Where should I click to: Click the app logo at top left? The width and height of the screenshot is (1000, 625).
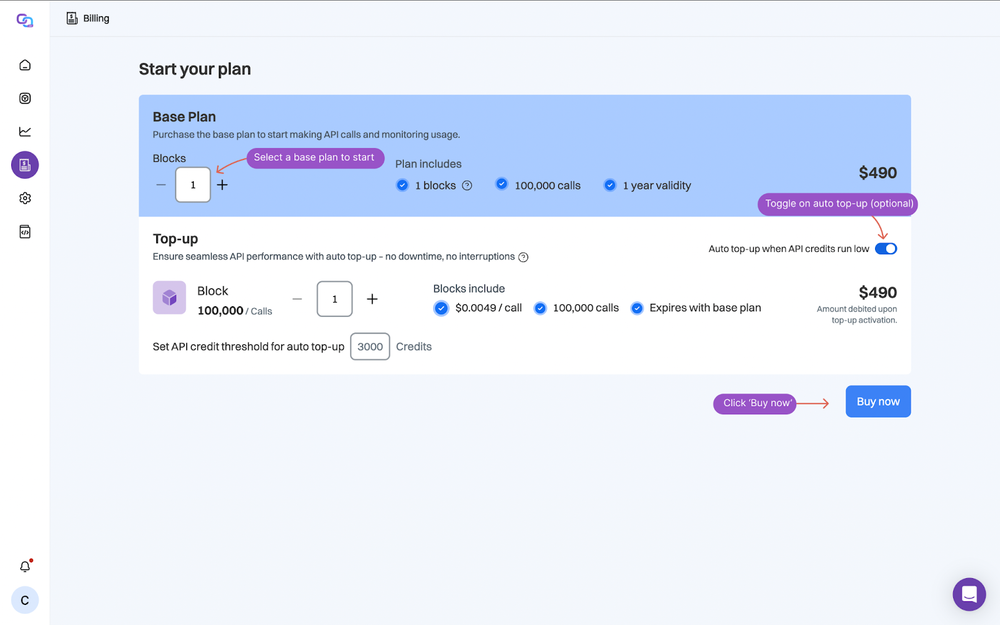tap(24, 18)
